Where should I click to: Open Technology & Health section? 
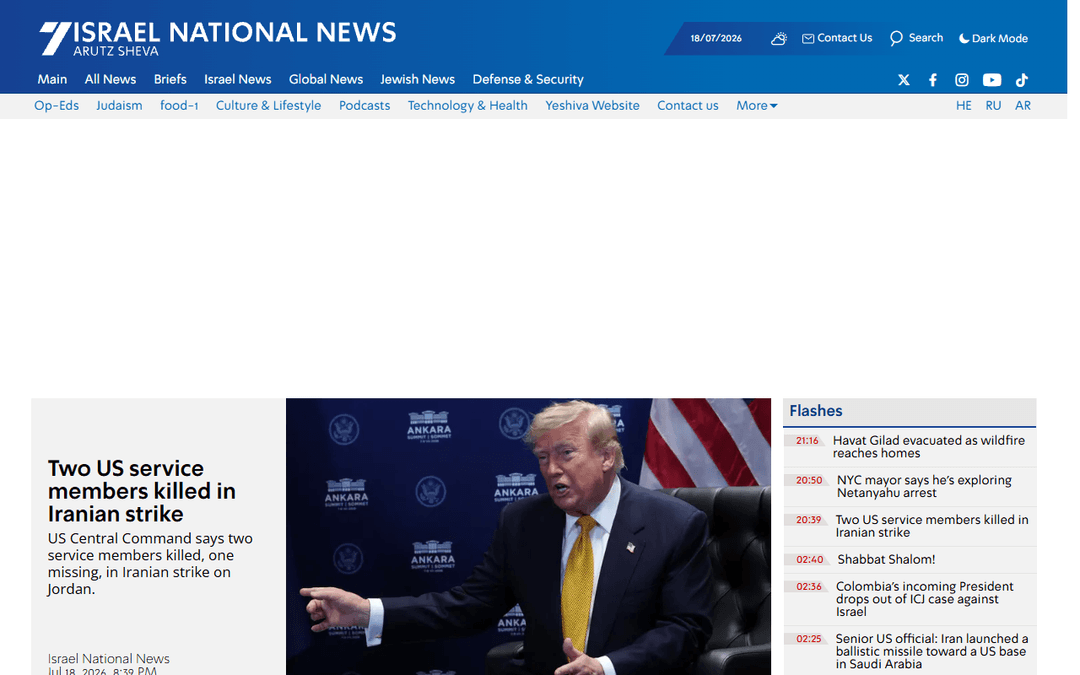point(468,105)
